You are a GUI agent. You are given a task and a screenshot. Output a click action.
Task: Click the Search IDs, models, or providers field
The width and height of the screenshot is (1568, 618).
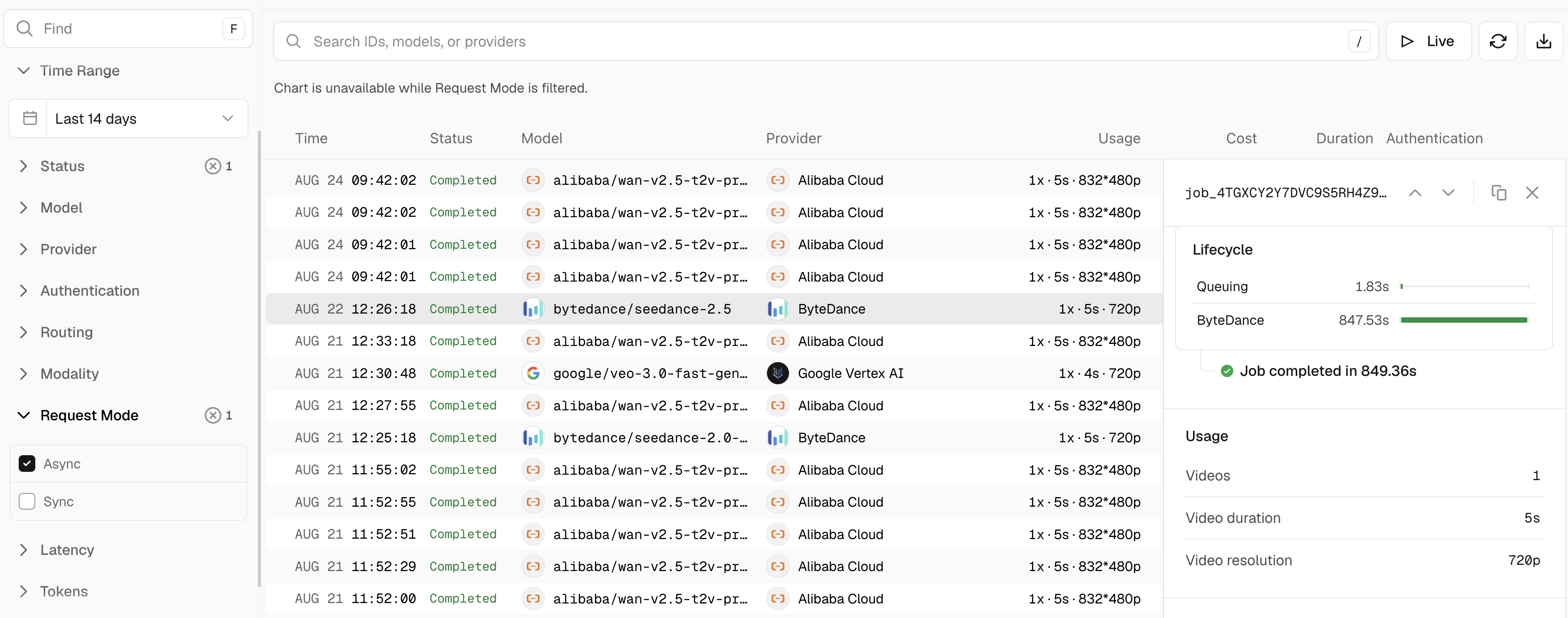[826, 42]
